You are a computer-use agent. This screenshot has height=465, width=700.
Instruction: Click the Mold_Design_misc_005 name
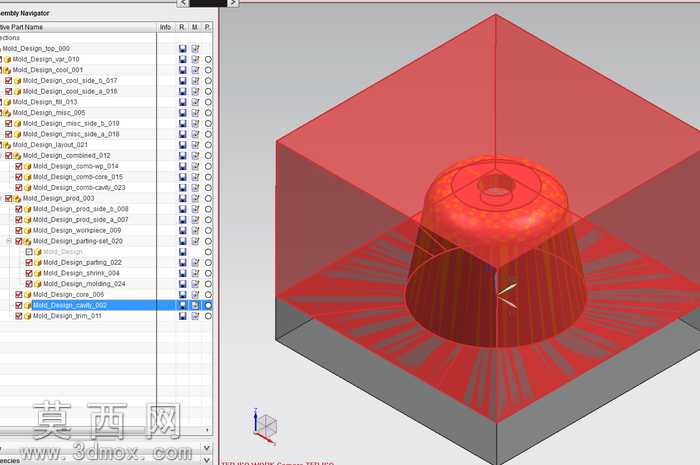tap(49, 113)
